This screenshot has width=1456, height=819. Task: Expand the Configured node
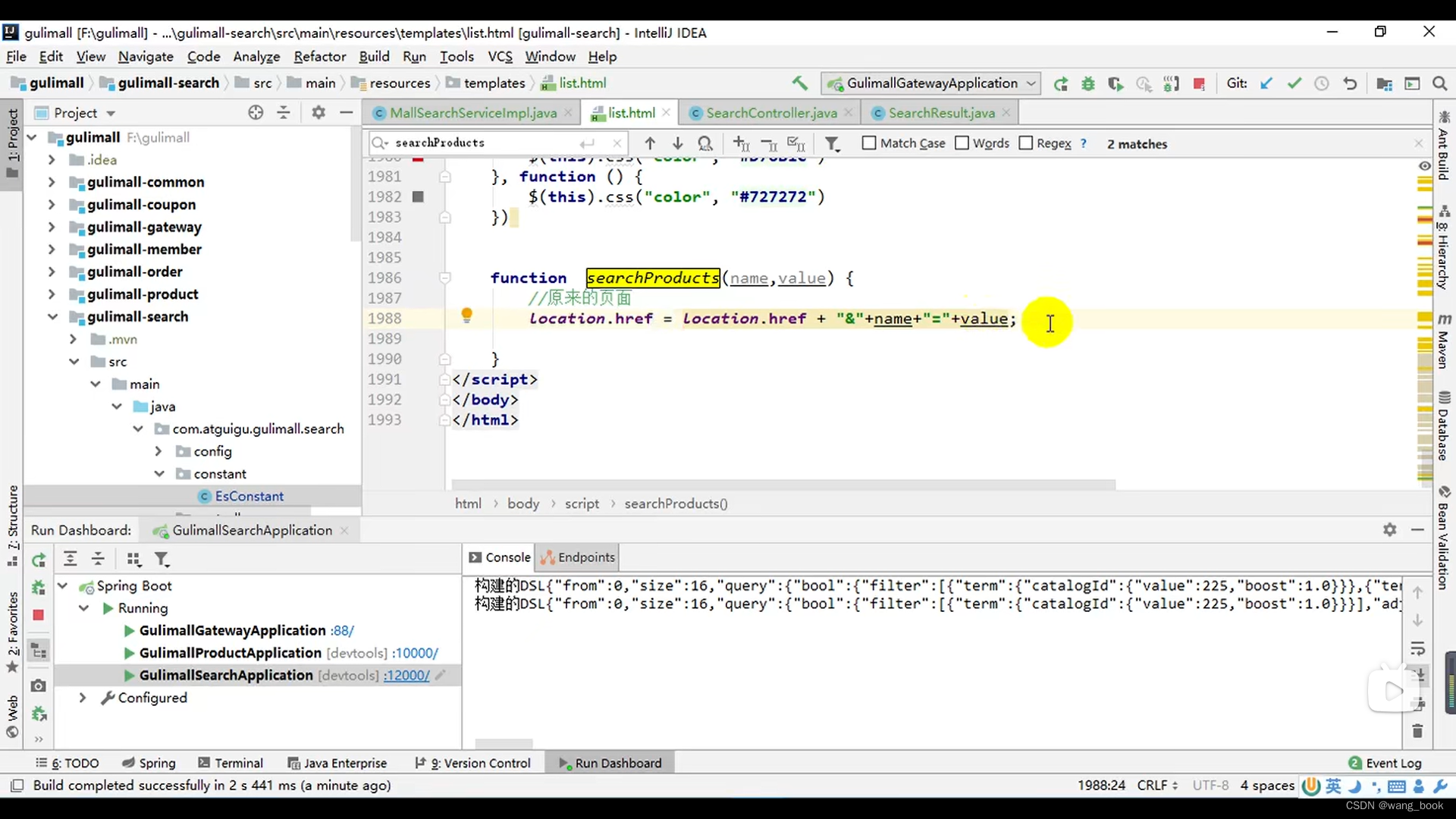point(82,698)
